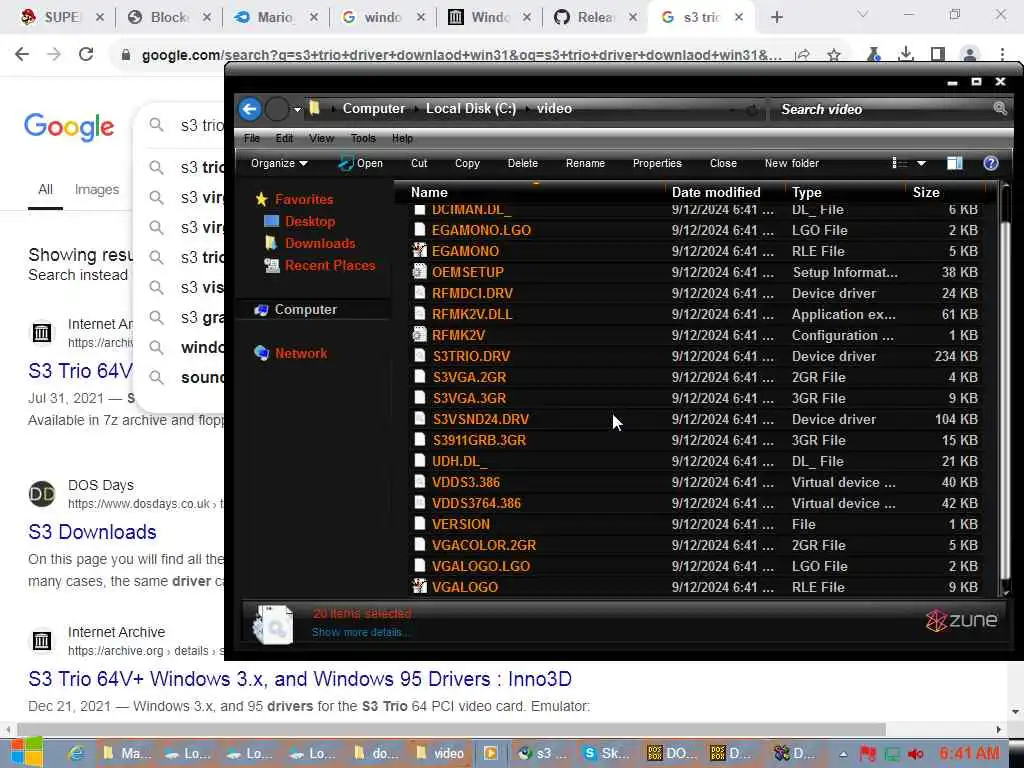This screenshot has height=768, width=1024.
Task: Select Recent Places in the navigation pane
Action: coord(330,265)
